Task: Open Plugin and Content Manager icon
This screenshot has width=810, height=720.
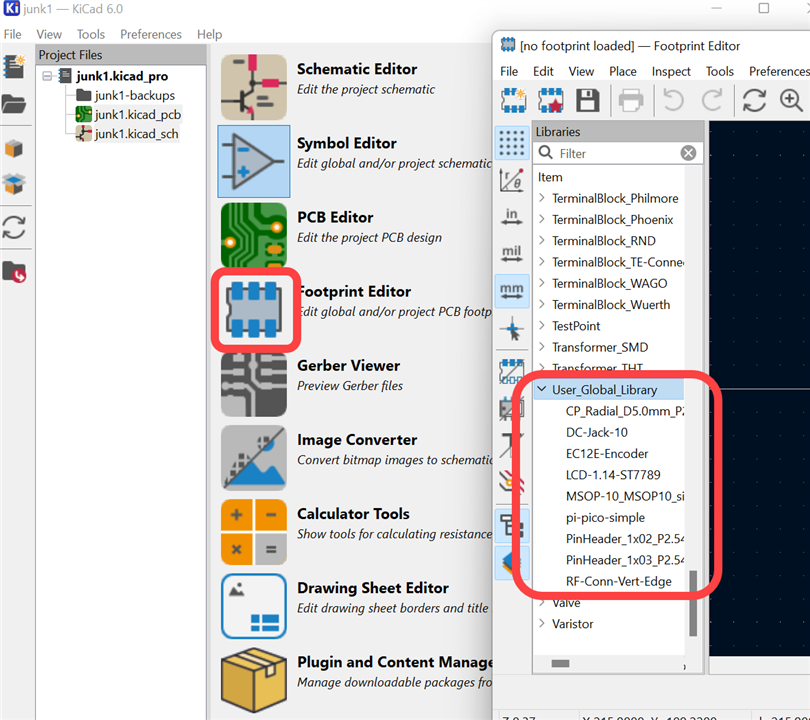Action: tap(254, 680)
